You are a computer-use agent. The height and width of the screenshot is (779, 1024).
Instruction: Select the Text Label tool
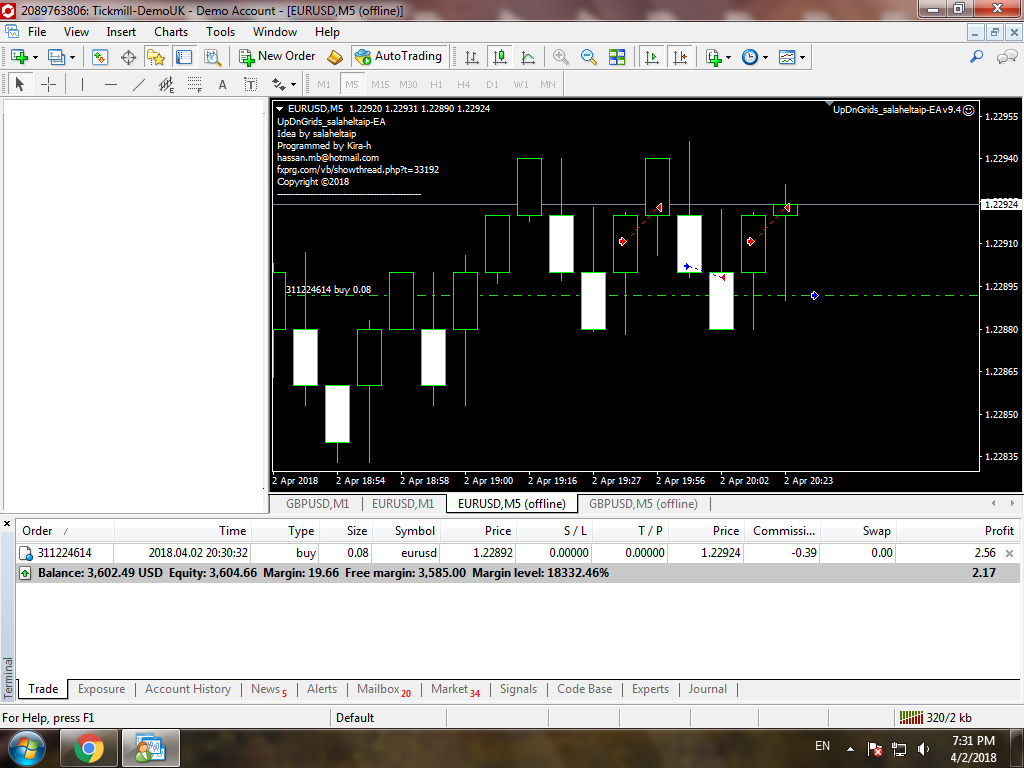click(x=251, y=84)
